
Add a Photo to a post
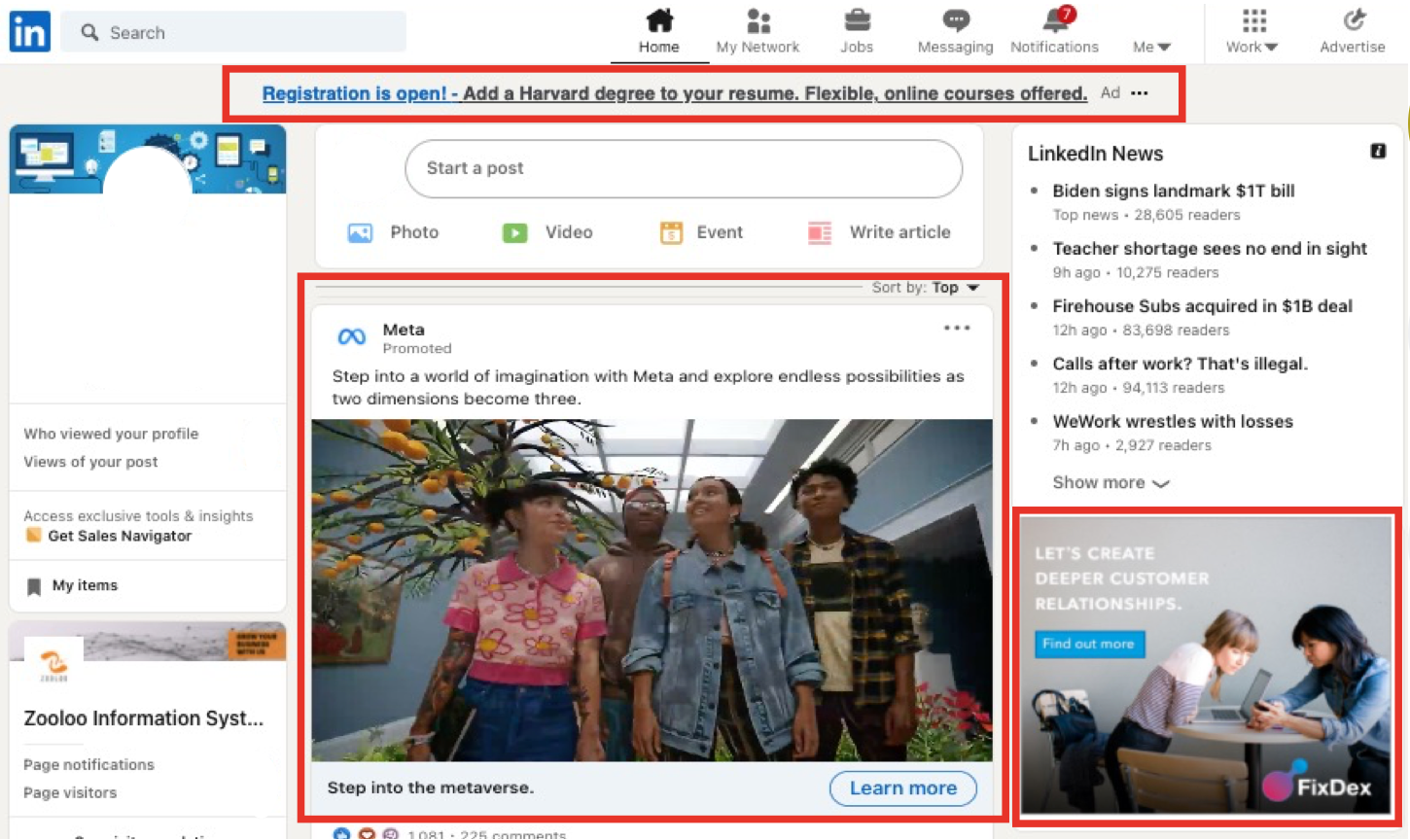(393, 232)
